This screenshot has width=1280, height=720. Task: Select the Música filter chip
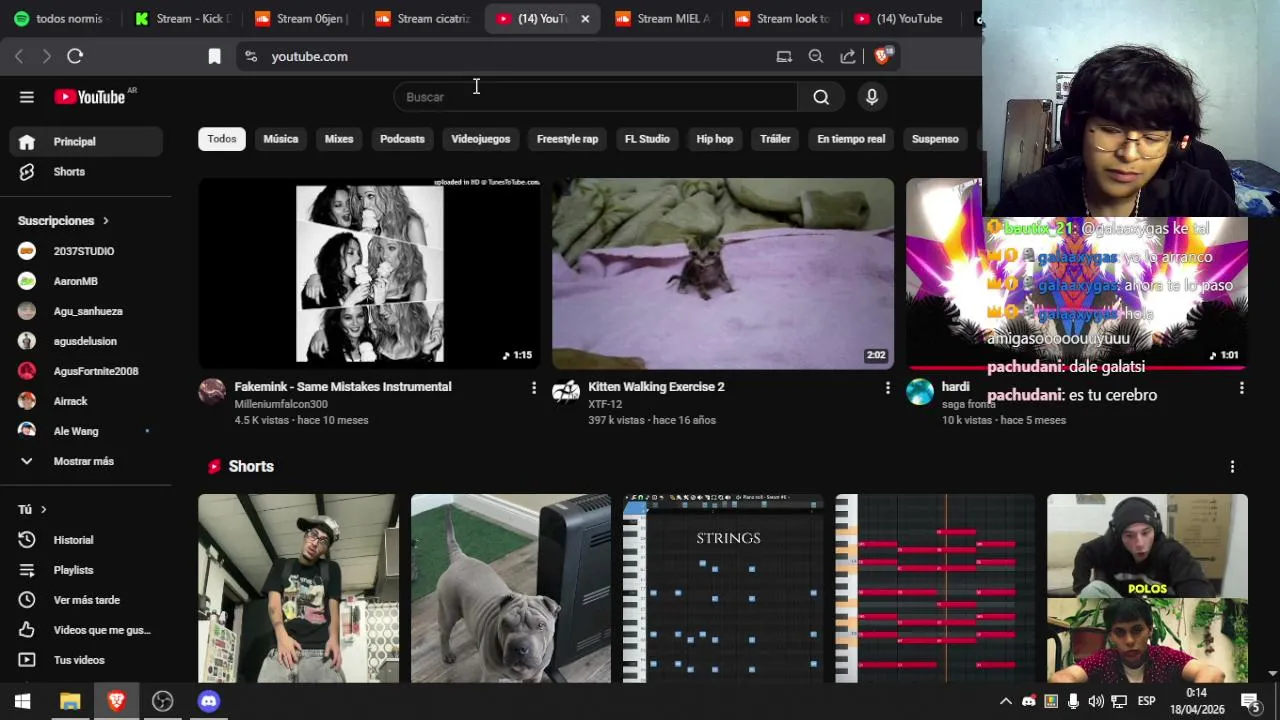tap(281, 139)
